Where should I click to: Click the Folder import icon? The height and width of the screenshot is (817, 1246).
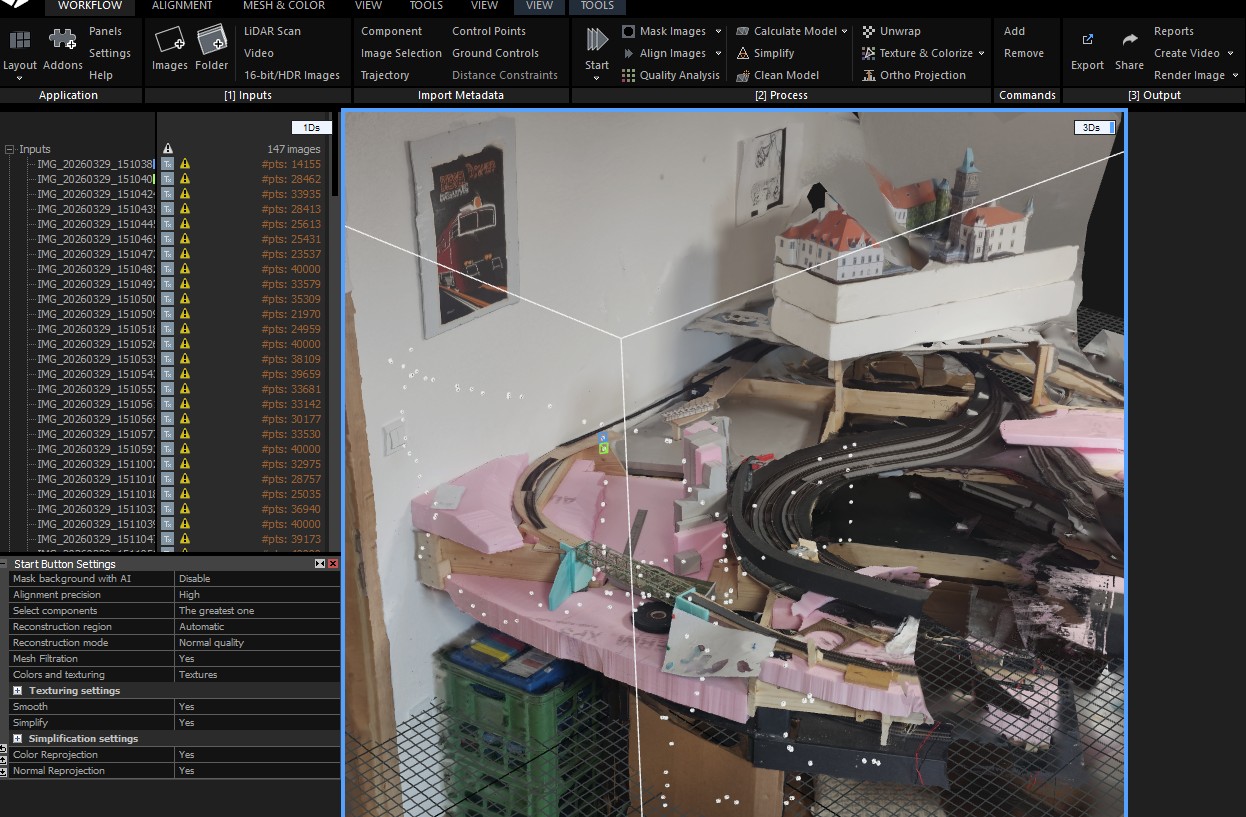tap(211, 42)
